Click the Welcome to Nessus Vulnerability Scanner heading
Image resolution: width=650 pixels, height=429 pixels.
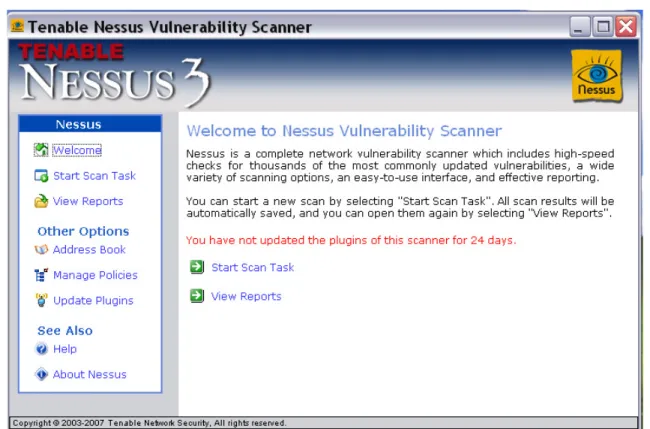344,131
